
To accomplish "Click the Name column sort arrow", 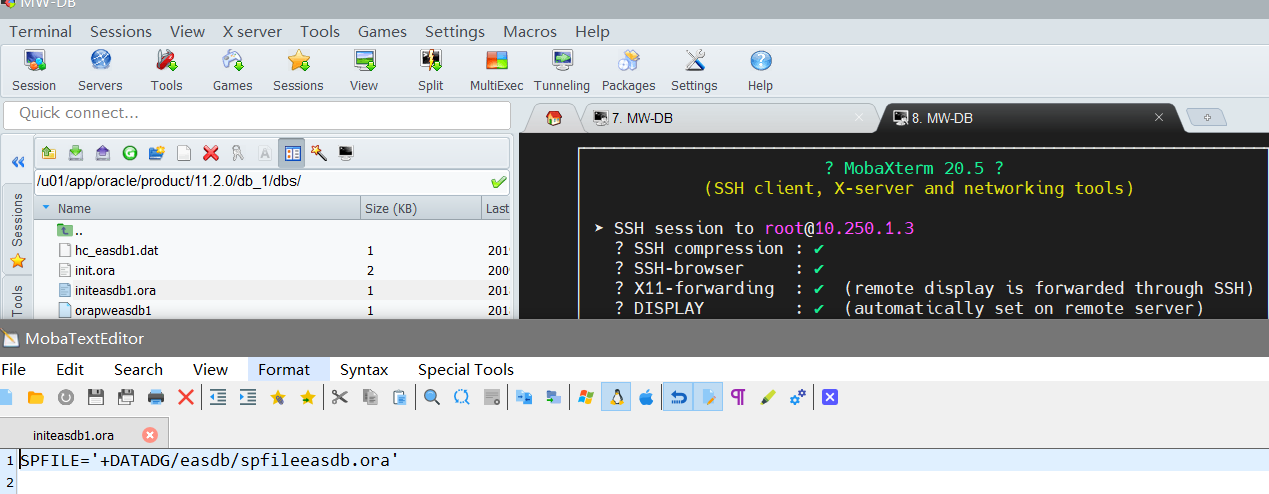I will point(46,209).
